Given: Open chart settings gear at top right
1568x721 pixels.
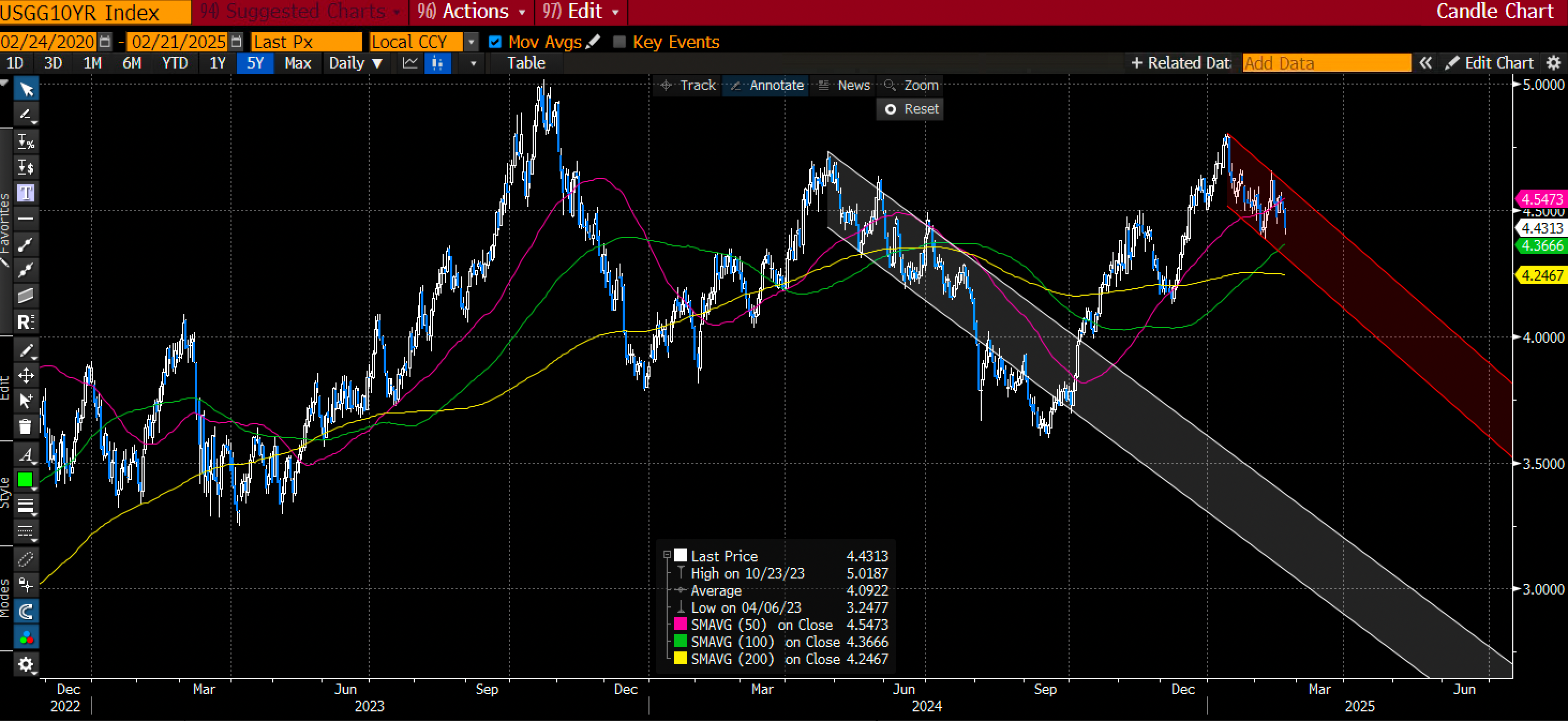Looking at the screenshot, I should pyautogui.click(x=1554, y=63).
